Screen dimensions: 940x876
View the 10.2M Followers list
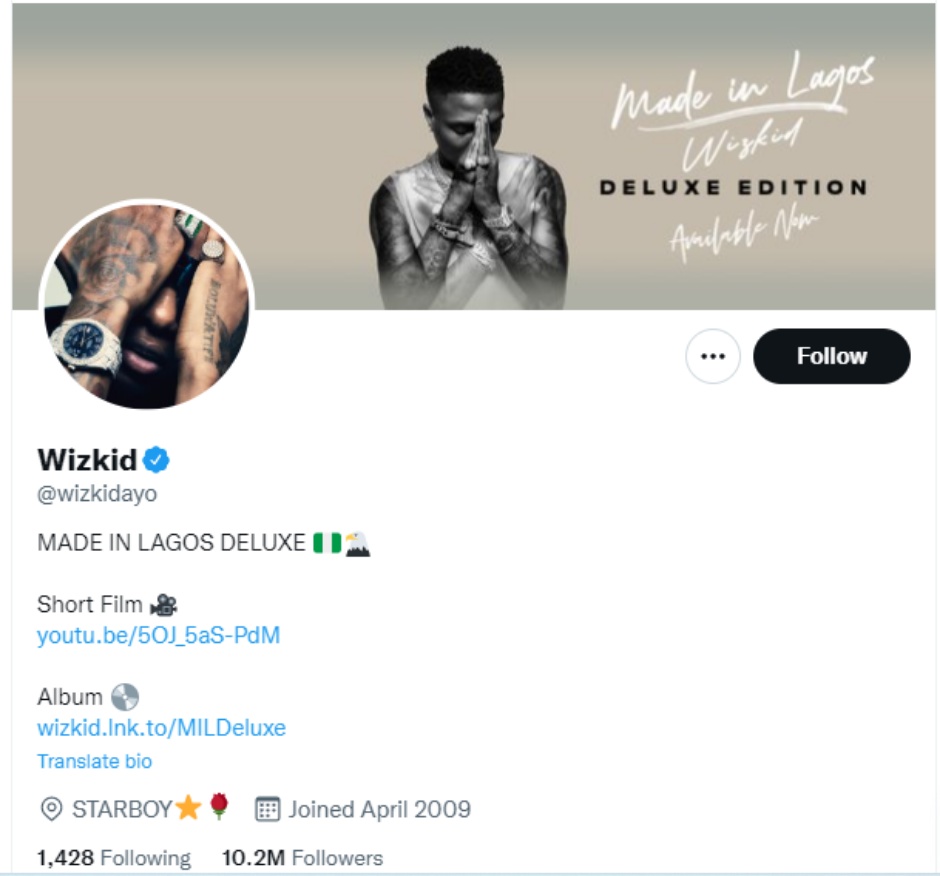tap(302, 858)
